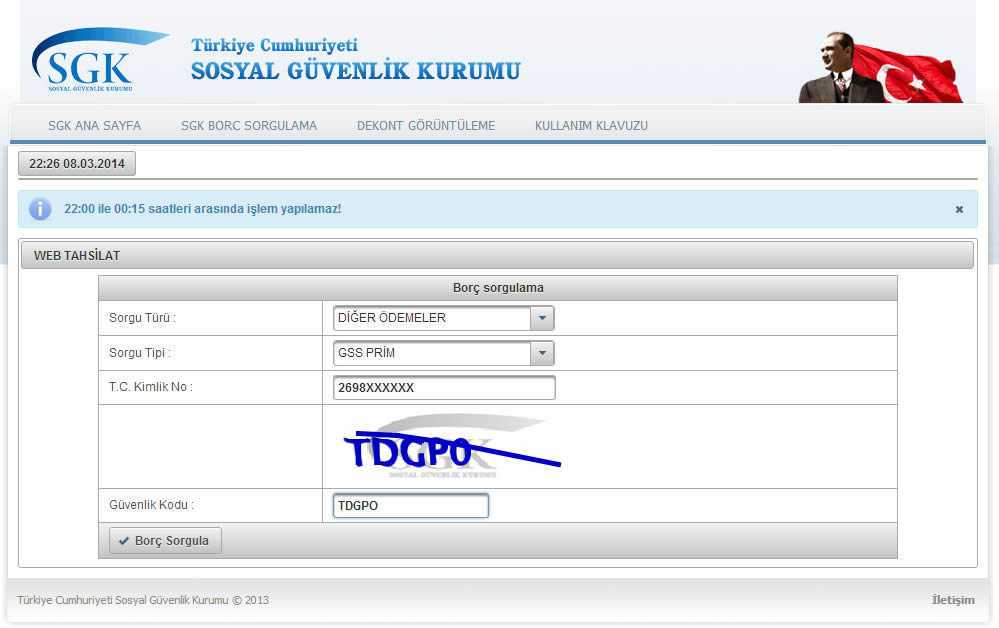Click the Atatürk portrait with flag image

879,68
